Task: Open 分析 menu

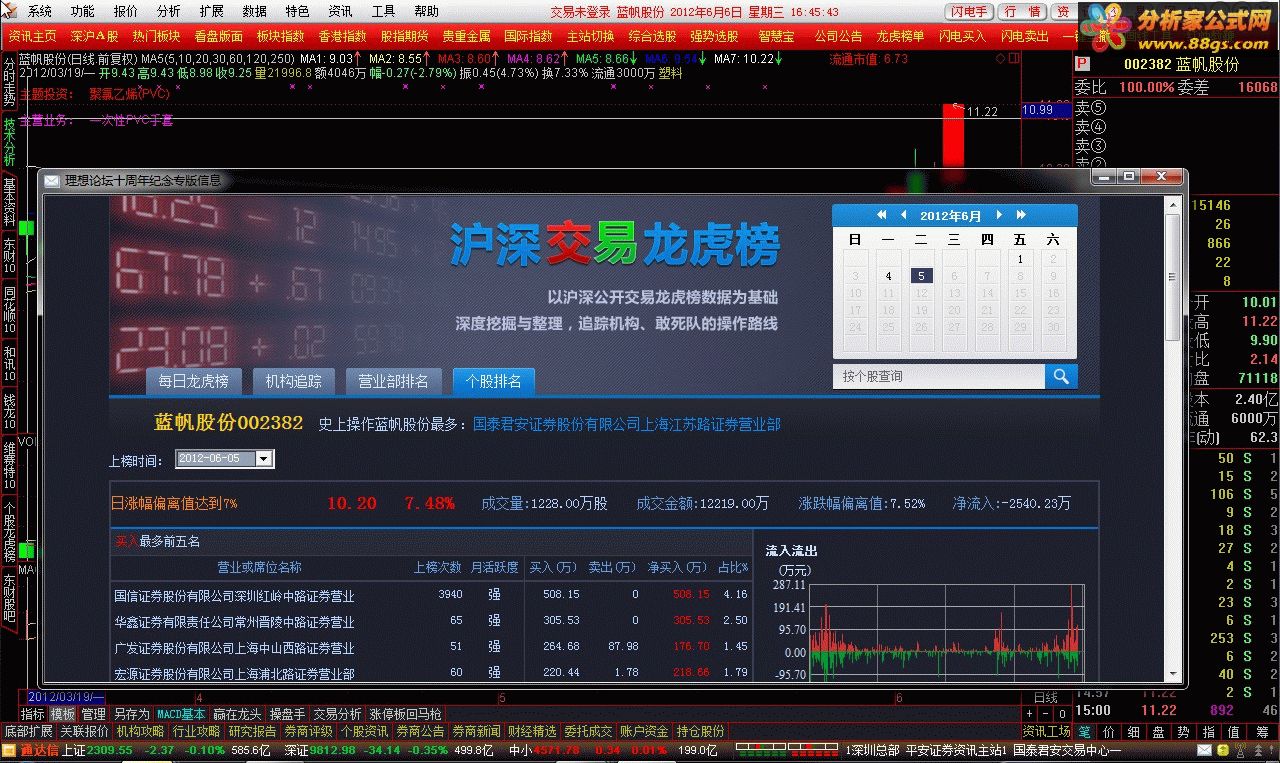Action: coord(169,11)
